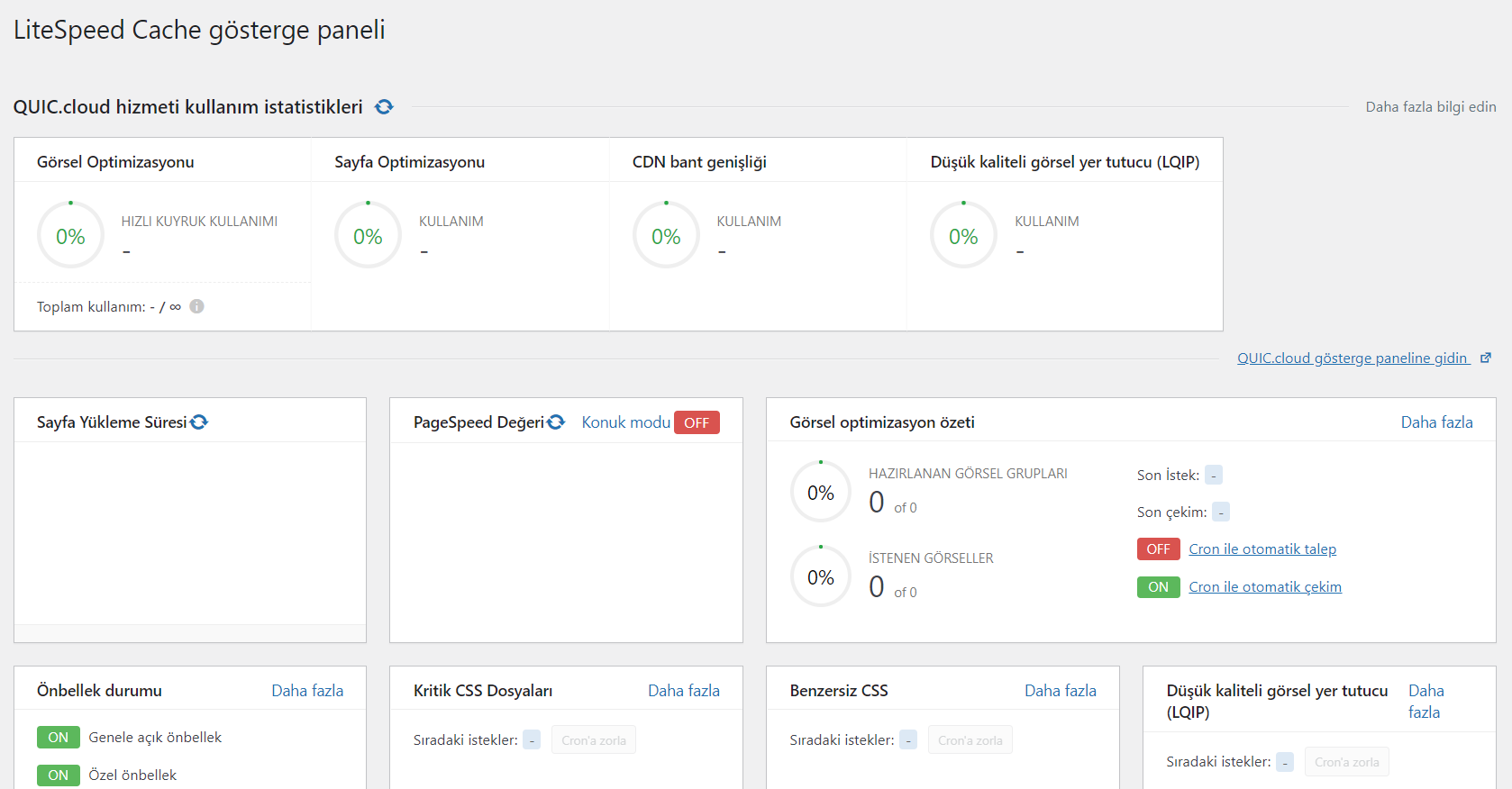Click Sıradaki istekler badge in LQIP card
Image resolution: width=1512 pixels, height=789 pixels.
pos(1285,761)
